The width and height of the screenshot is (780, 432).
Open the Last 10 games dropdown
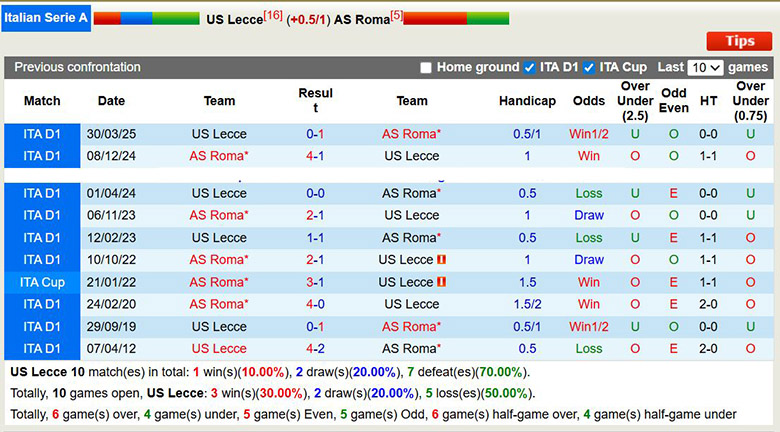pos(705,68)
